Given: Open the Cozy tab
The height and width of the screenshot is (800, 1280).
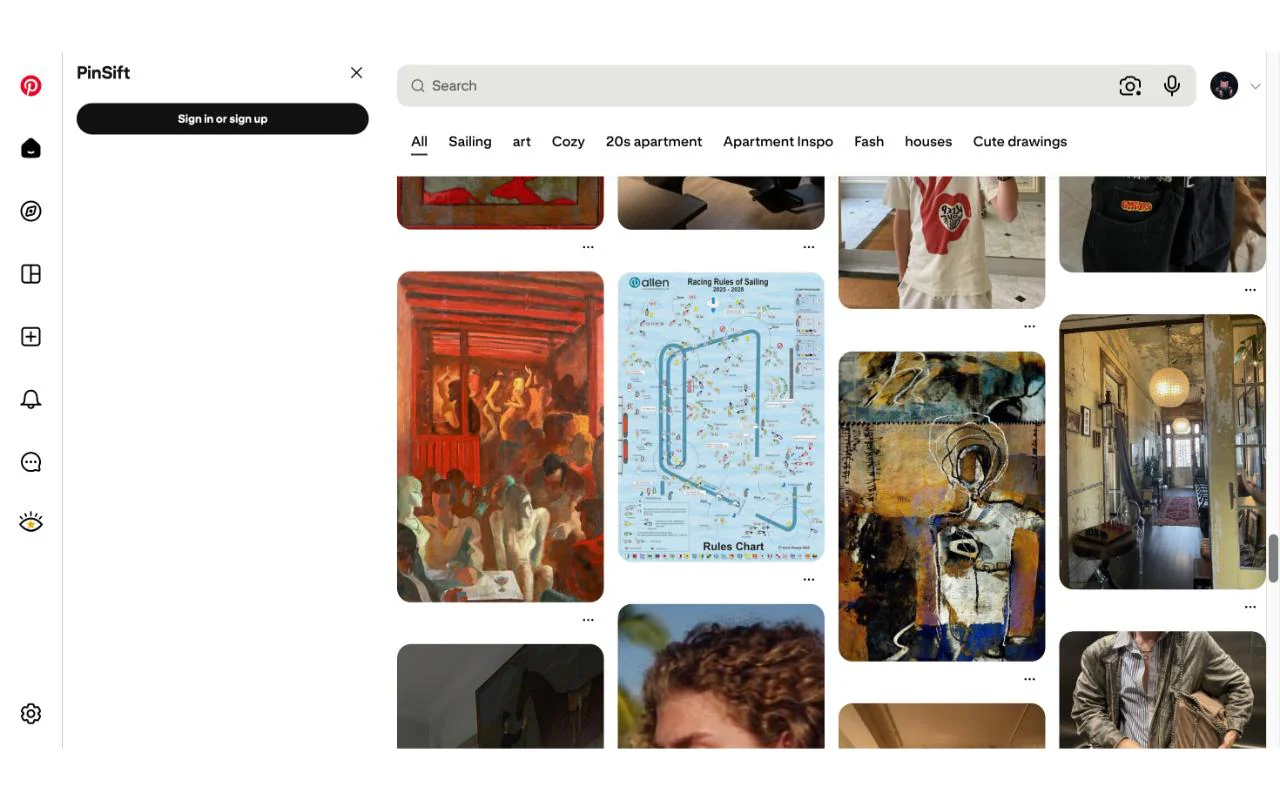Looking at the screenshot, I should pyautogui.click(x=568, y=142).
